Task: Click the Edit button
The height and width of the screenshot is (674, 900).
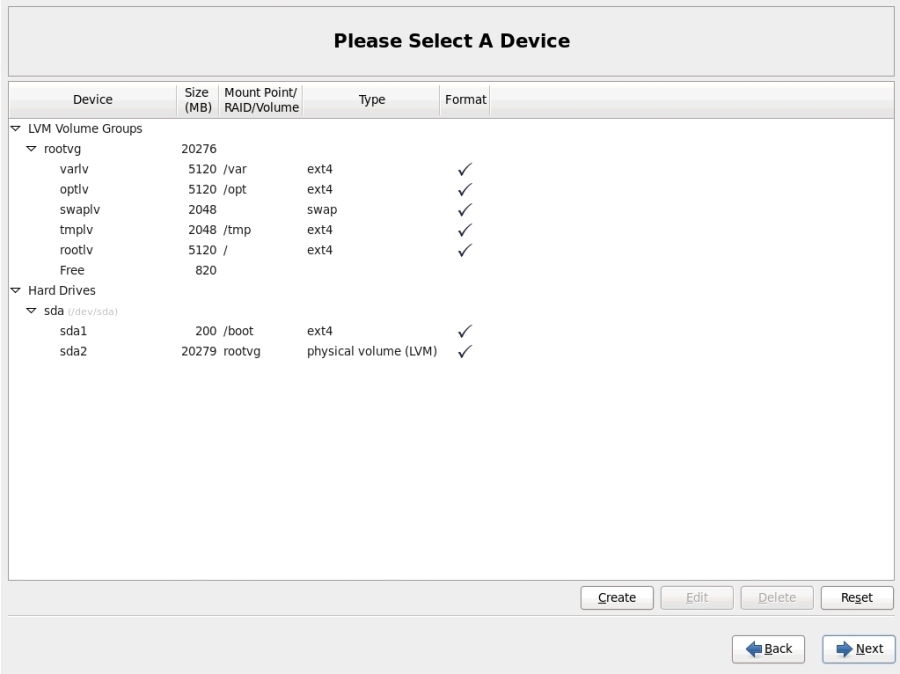Action: pos(697,598)
